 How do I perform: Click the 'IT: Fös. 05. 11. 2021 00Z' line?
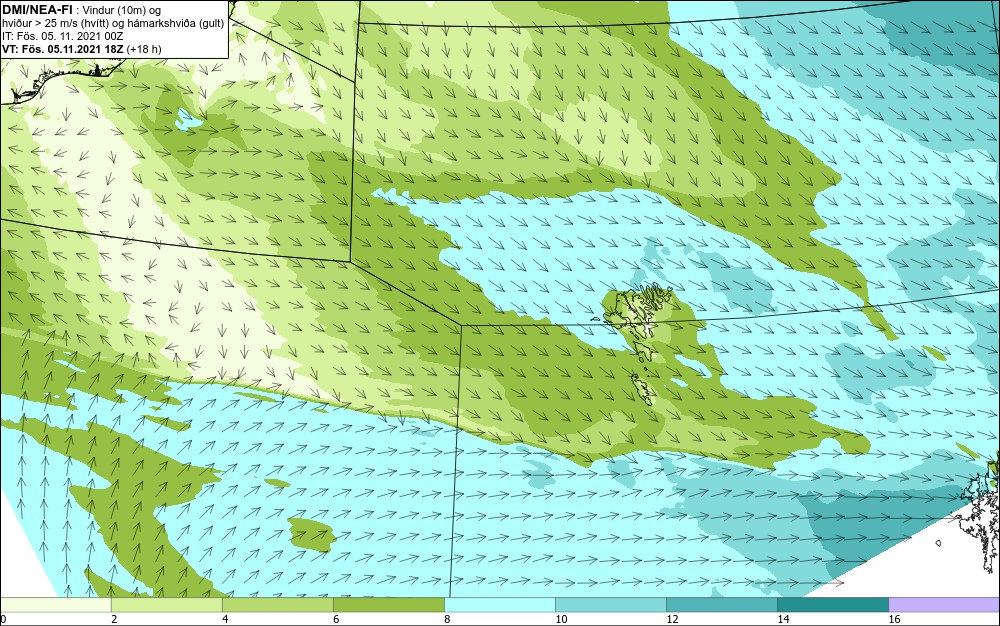click(62, 36)
